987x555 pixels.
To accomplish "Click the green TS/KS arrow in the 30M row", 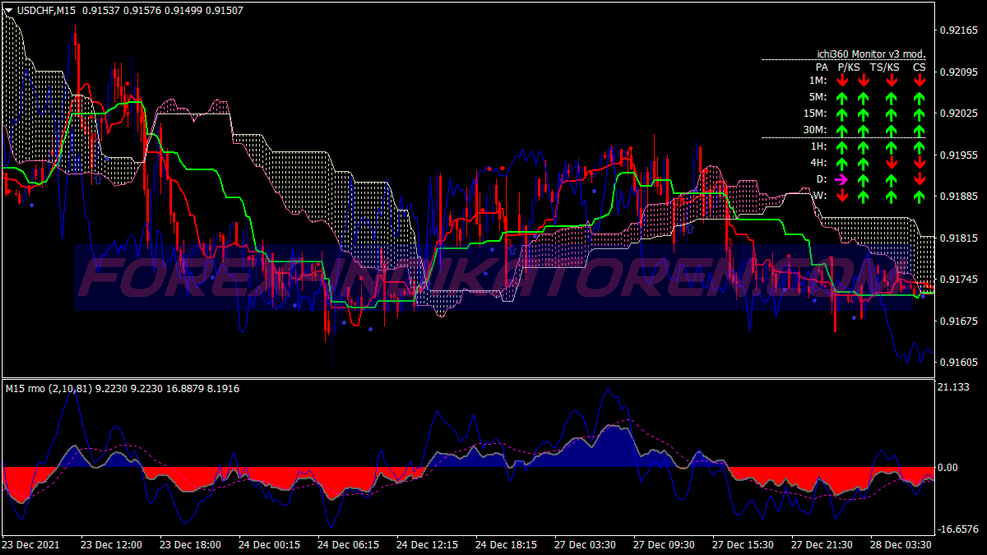I will (x=891, y=130).
